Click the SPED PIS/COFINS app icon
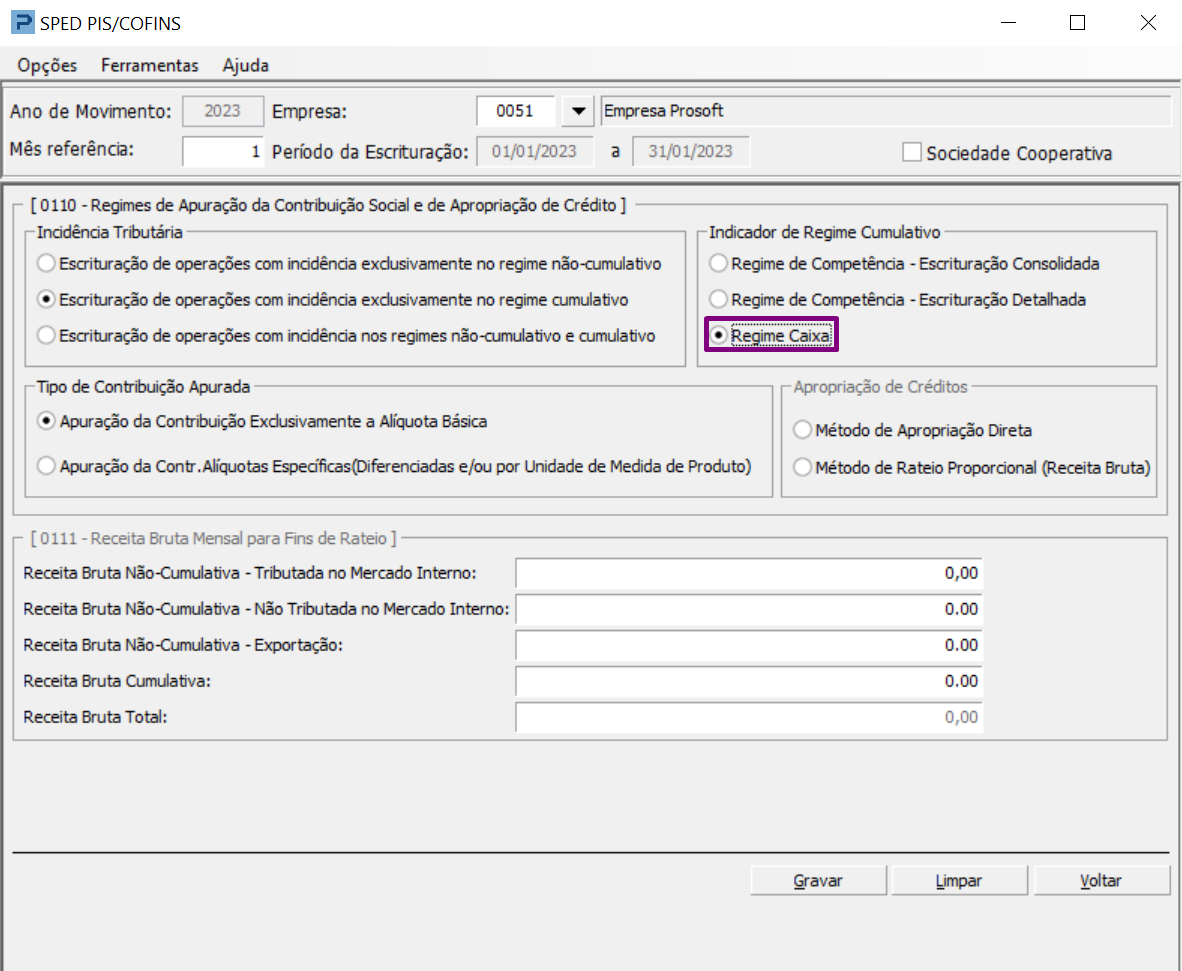Screen dimensions: 1182x971 21,22
